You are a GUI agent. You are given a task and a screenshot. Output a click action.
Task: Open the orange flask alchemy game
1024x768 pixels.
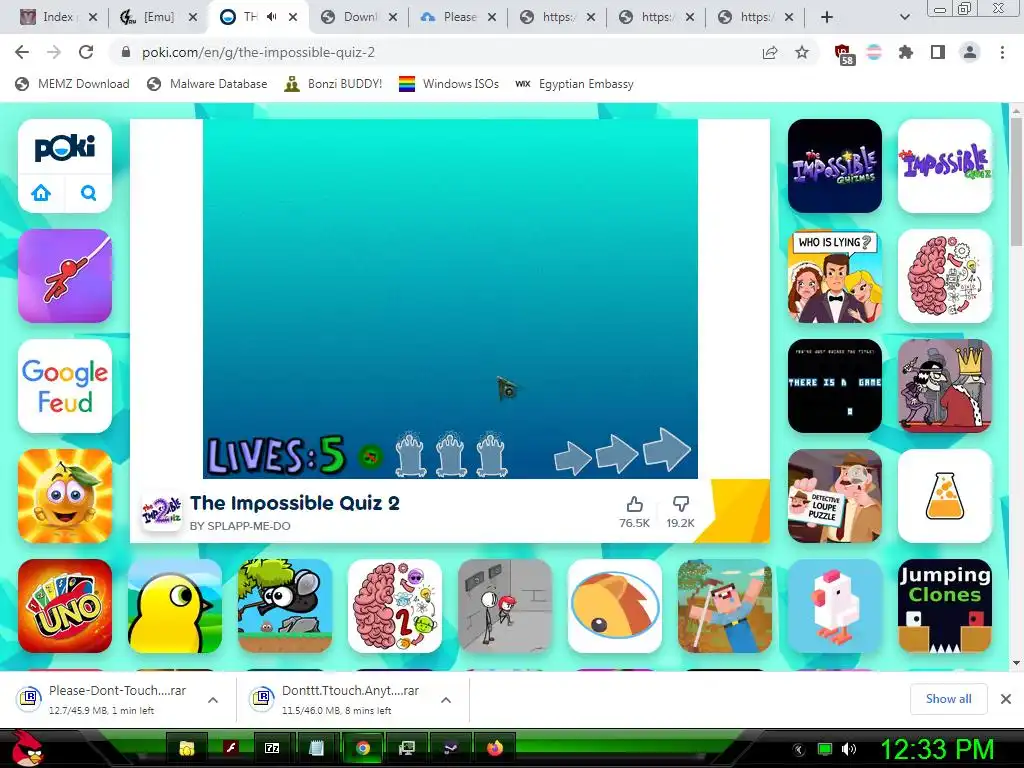(944, 496)
